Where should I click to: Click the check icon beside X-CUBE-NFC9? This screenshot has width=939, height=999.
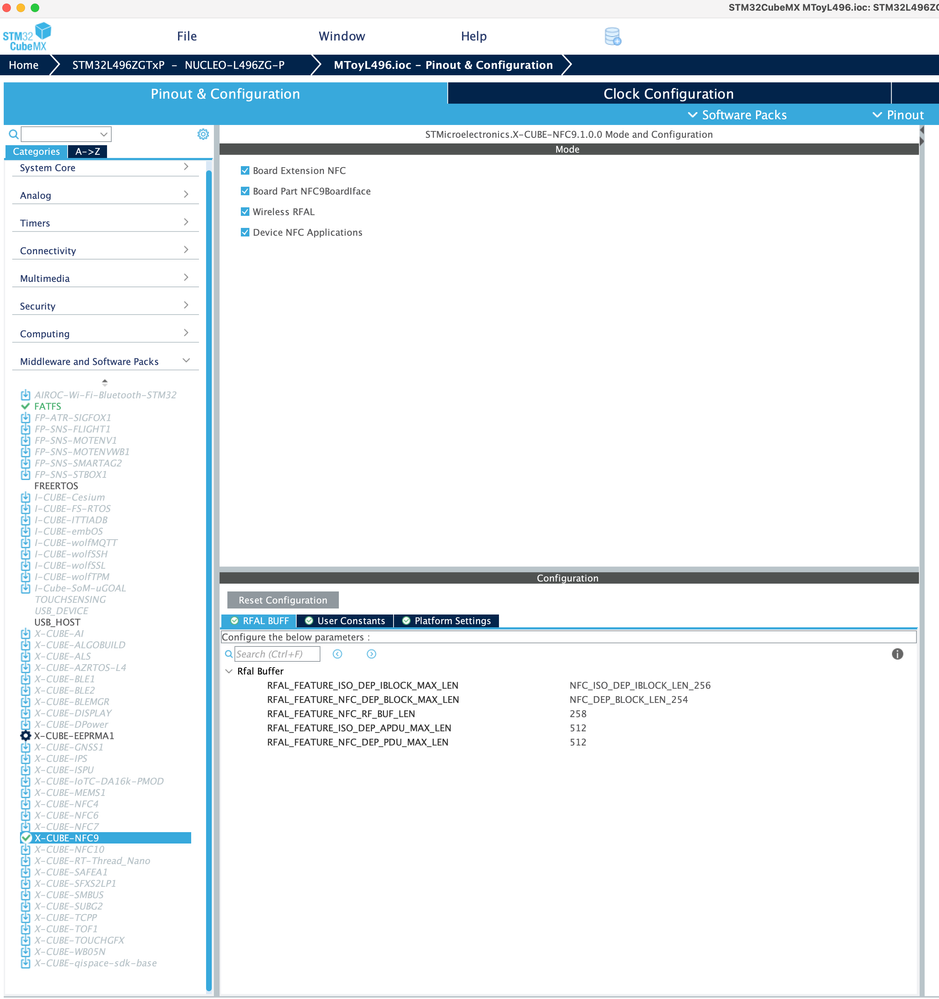[26, 838]
